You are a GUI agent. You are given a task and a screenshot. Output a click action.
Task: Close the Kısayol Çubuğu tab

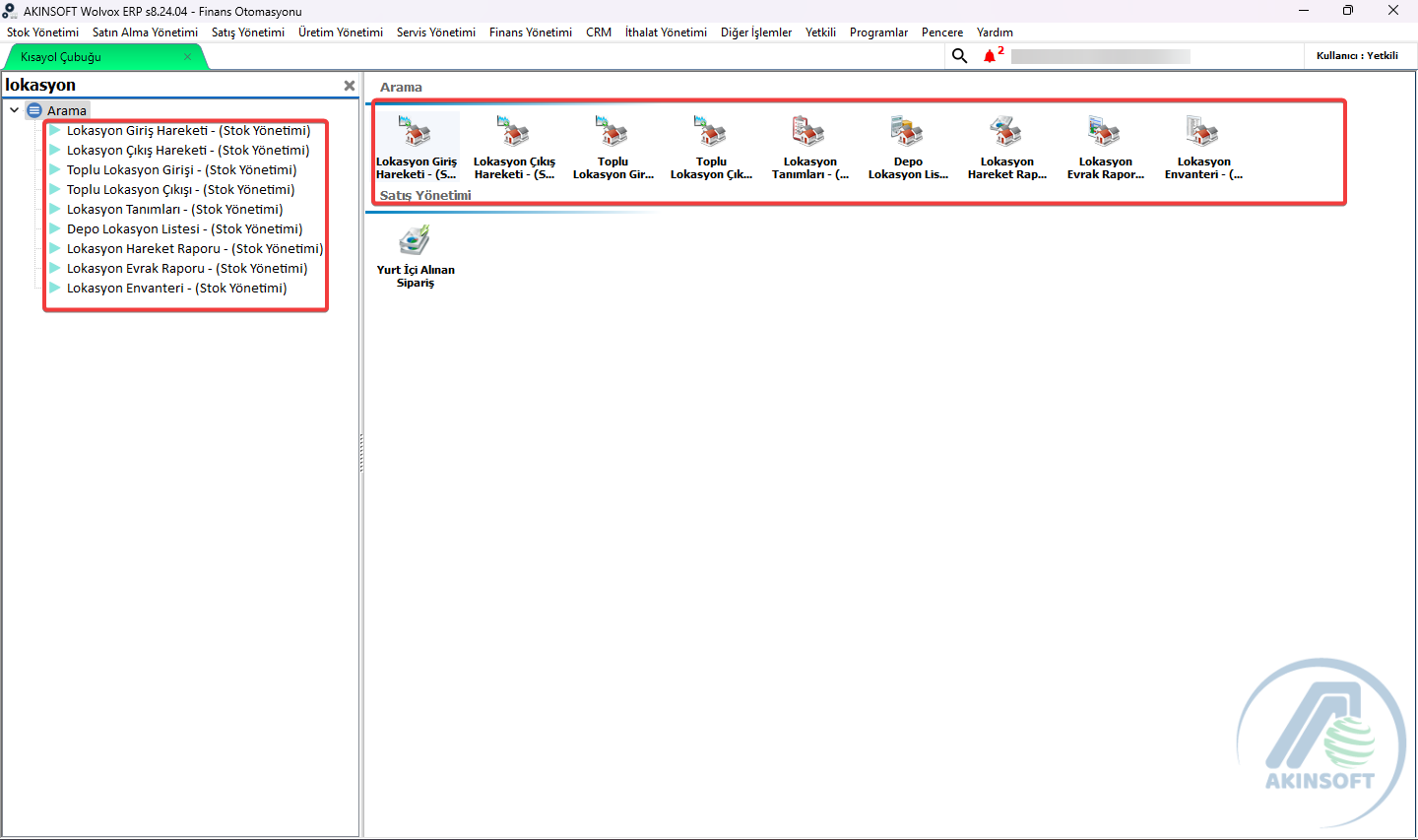[187, 57]
